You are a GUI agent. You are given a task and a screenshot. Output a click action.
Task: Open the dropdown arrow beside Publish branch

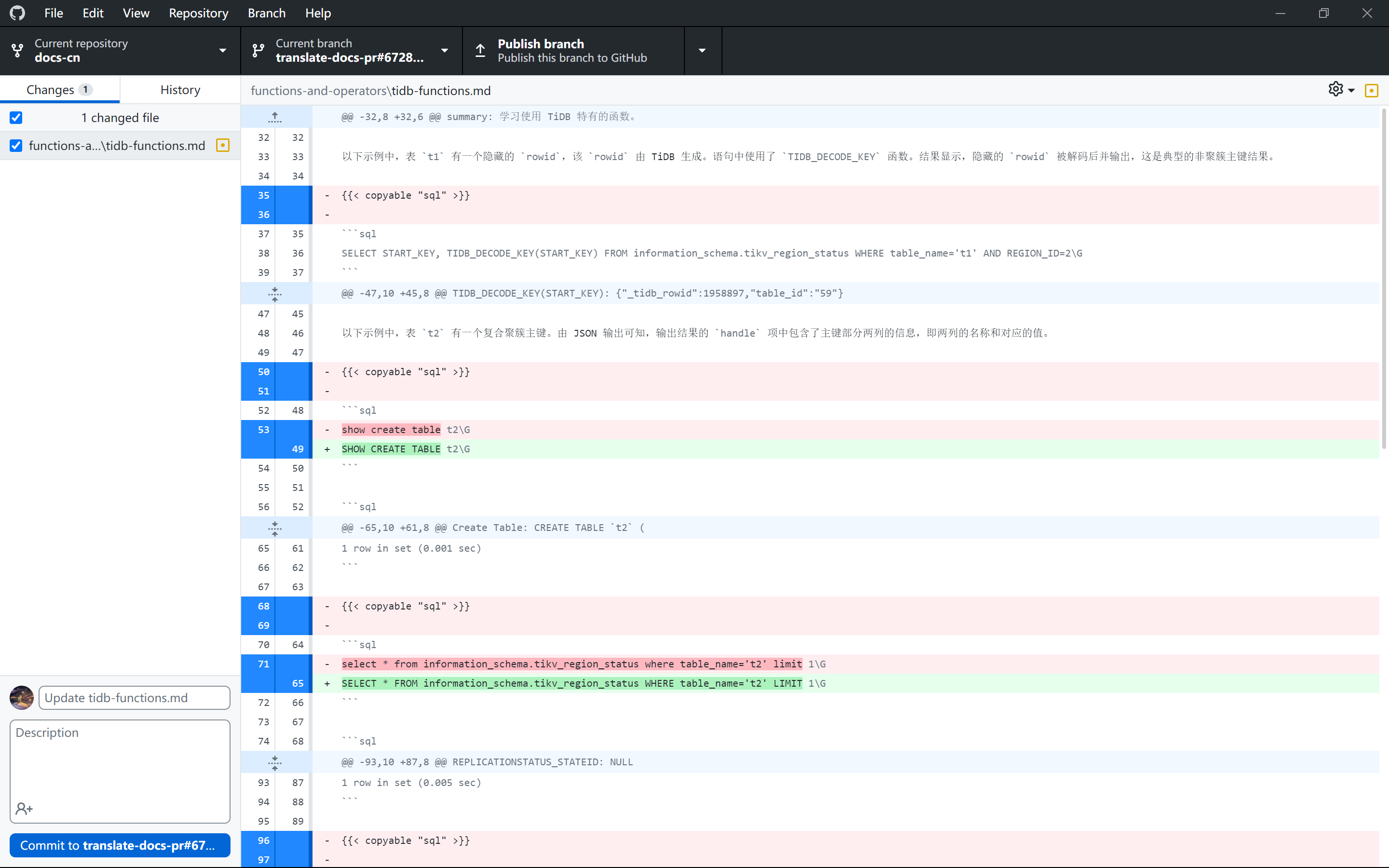tap(702, 51)
